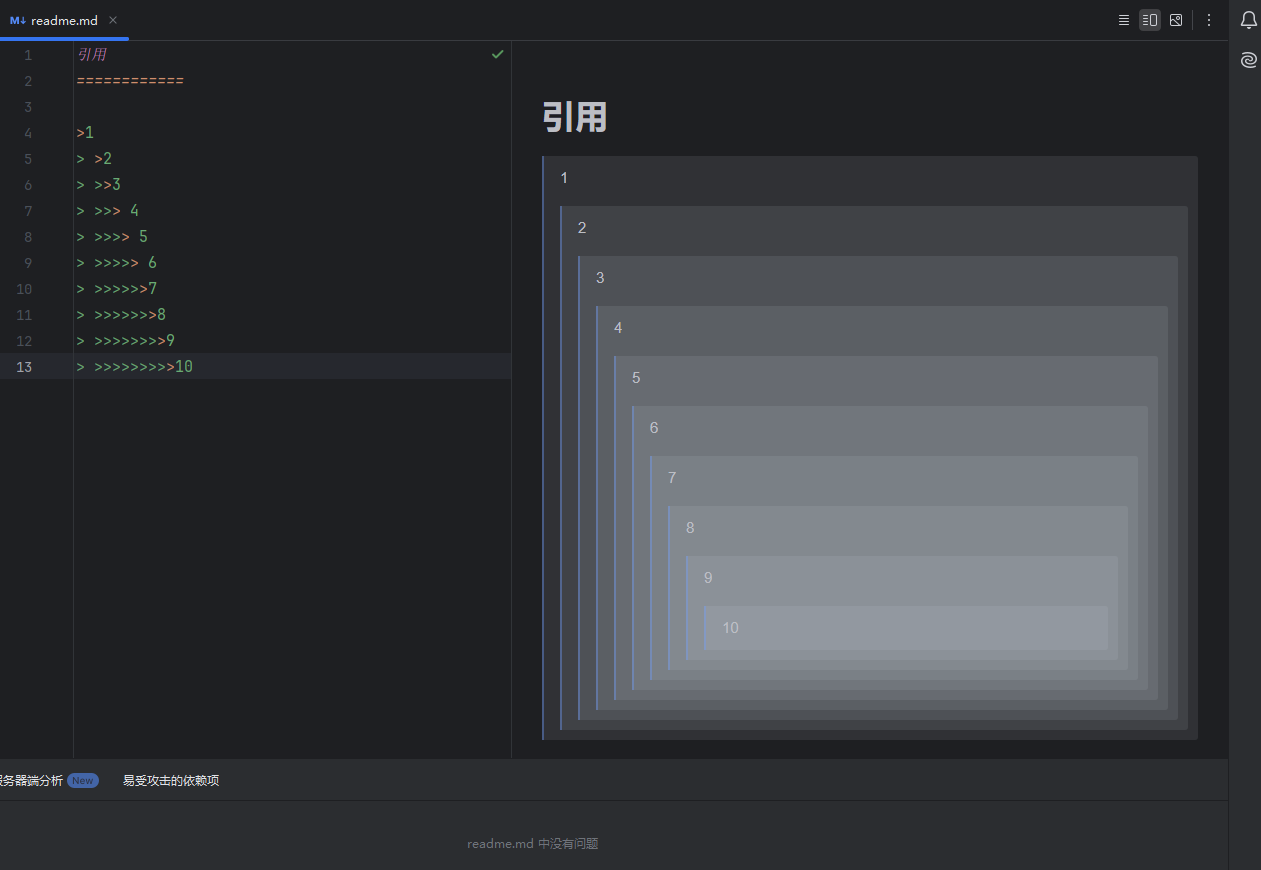1261x870 pixels.
Task: Switch to editor-only view mode
Action: point(1123,20)
